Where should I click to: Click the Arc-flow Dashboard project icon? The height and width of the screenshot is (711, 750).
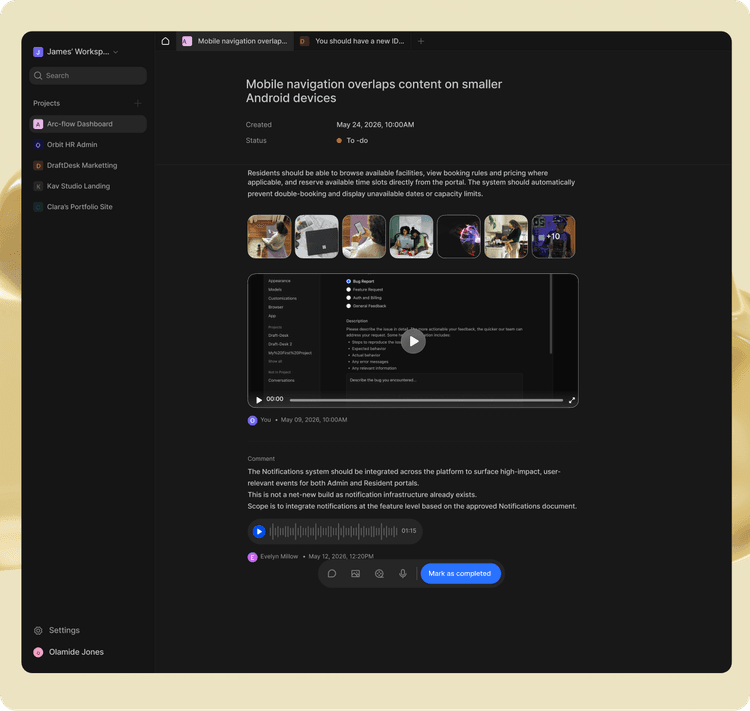pos(38,124)
